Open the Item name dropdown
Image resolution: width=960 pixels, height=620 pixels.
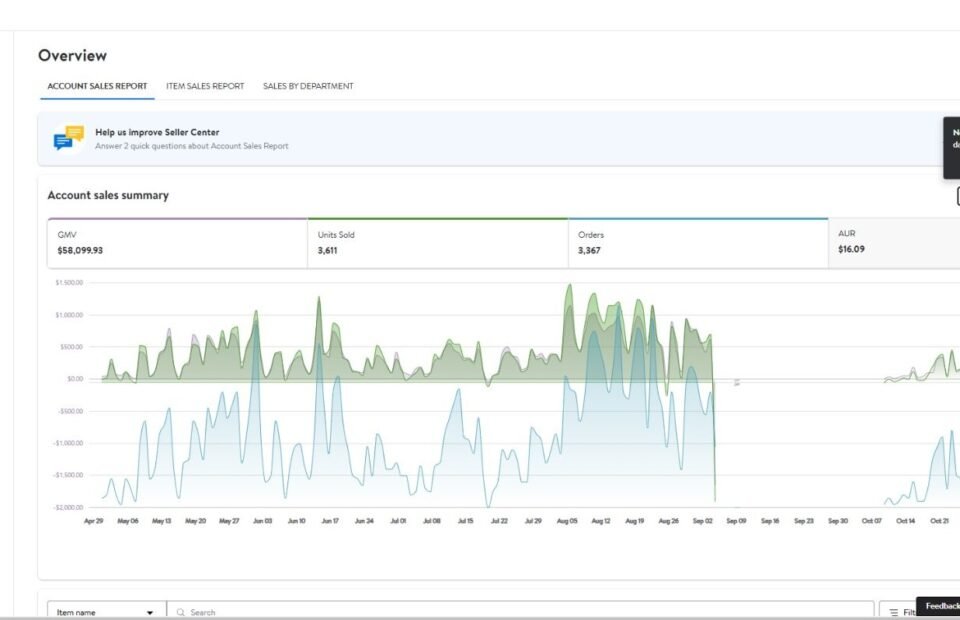coord(107,612)
